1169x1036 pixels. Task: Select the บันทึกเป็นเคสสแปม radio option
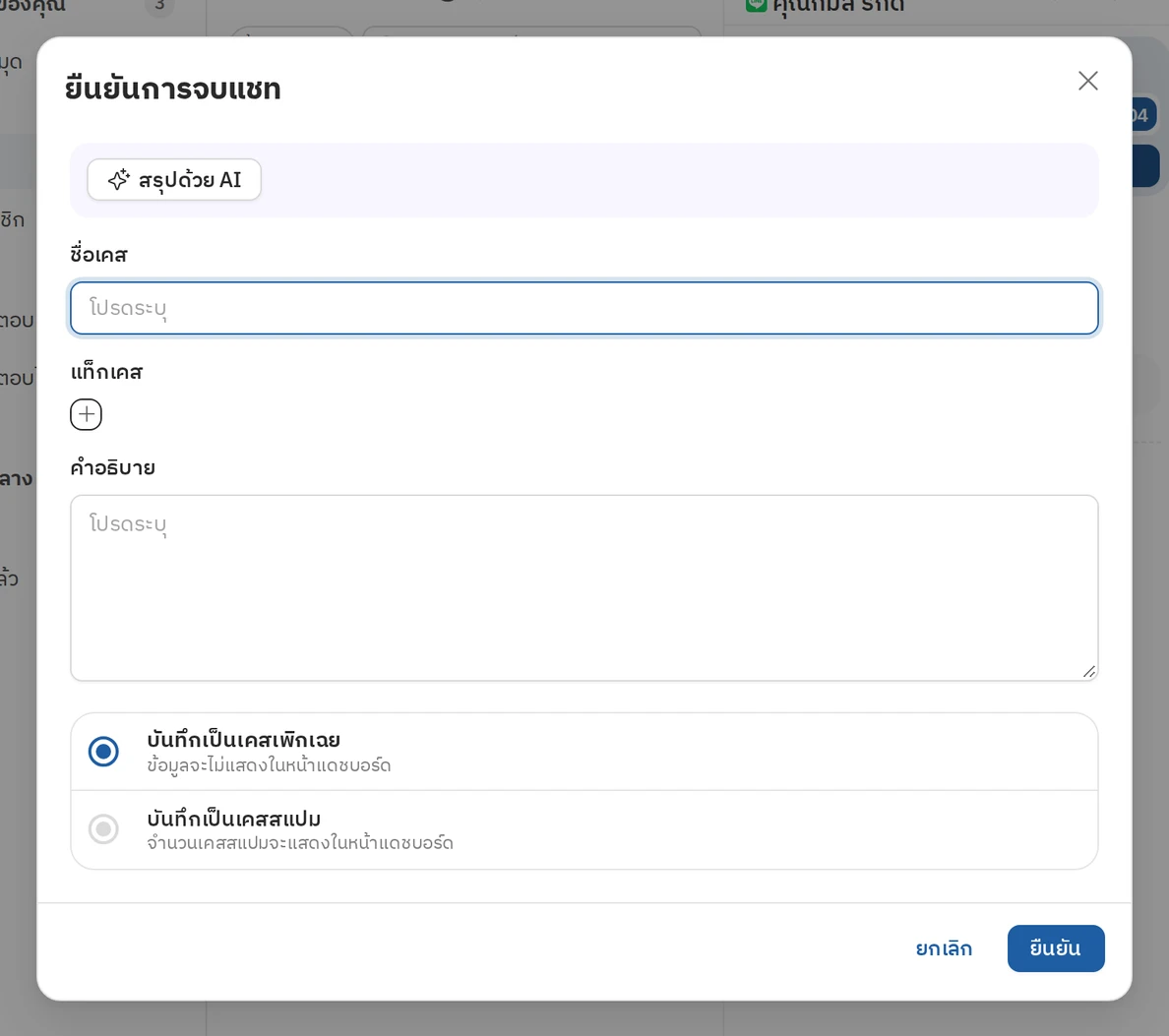[103, 828]
